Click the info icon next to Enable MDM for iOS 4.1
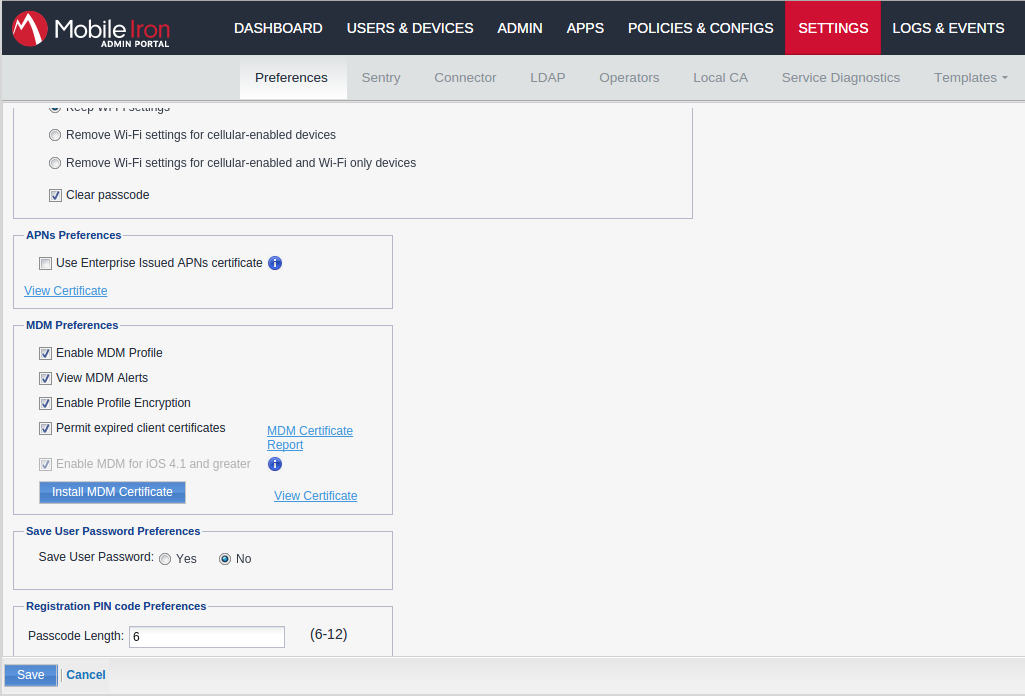 (x=274, y=464)
